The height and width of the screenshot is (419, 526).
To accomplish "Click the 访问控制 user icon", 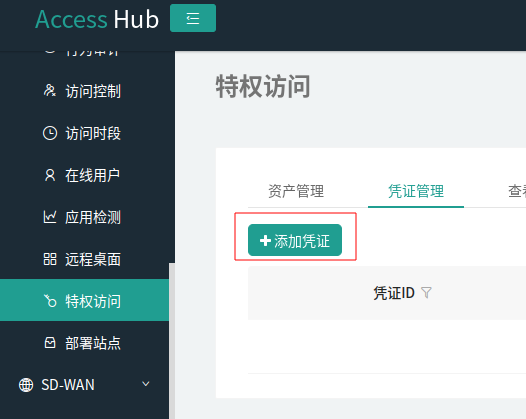I will pos(50,91).
